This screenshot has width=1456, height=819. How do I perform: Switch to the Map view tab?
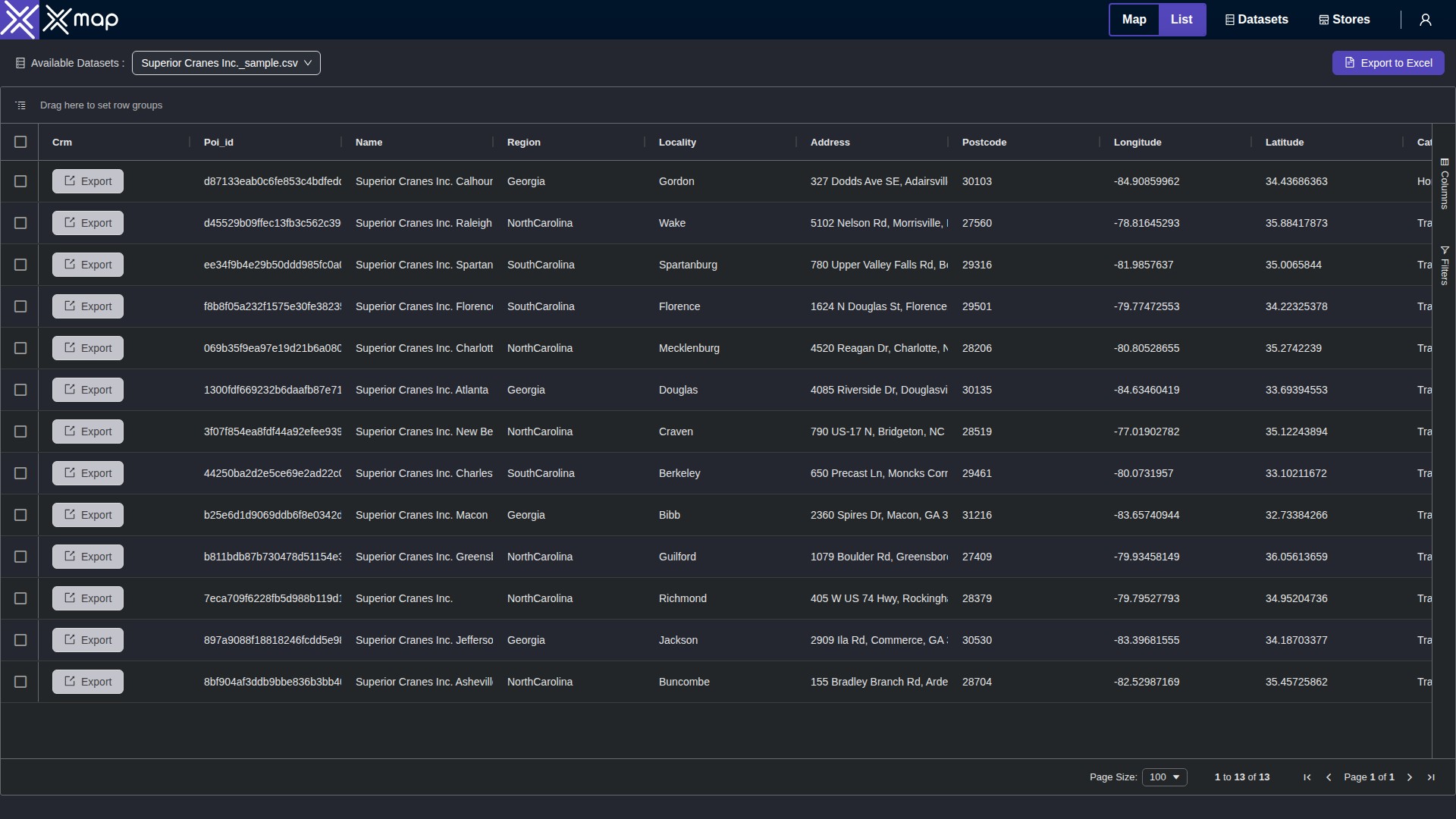(1134, 20)
